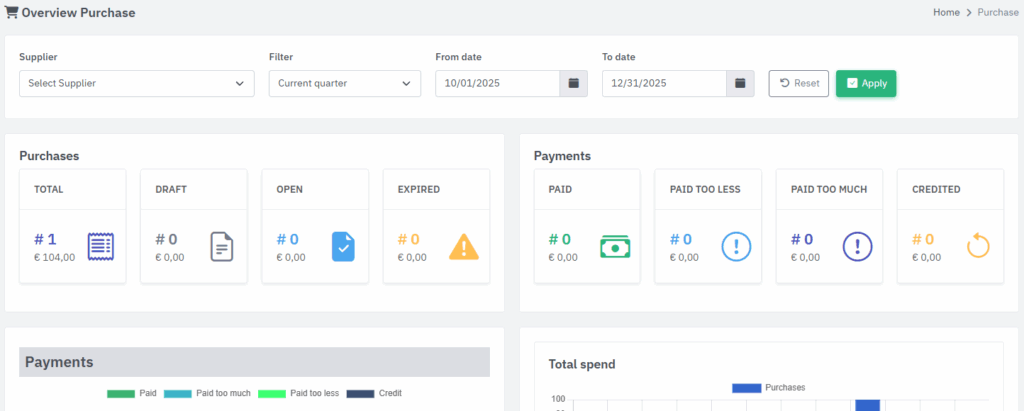Image resolution: width=1024 pixels, height=411 pixels.
Task: Click the Open purchases checkmark file icon
Action: (343, 246)
